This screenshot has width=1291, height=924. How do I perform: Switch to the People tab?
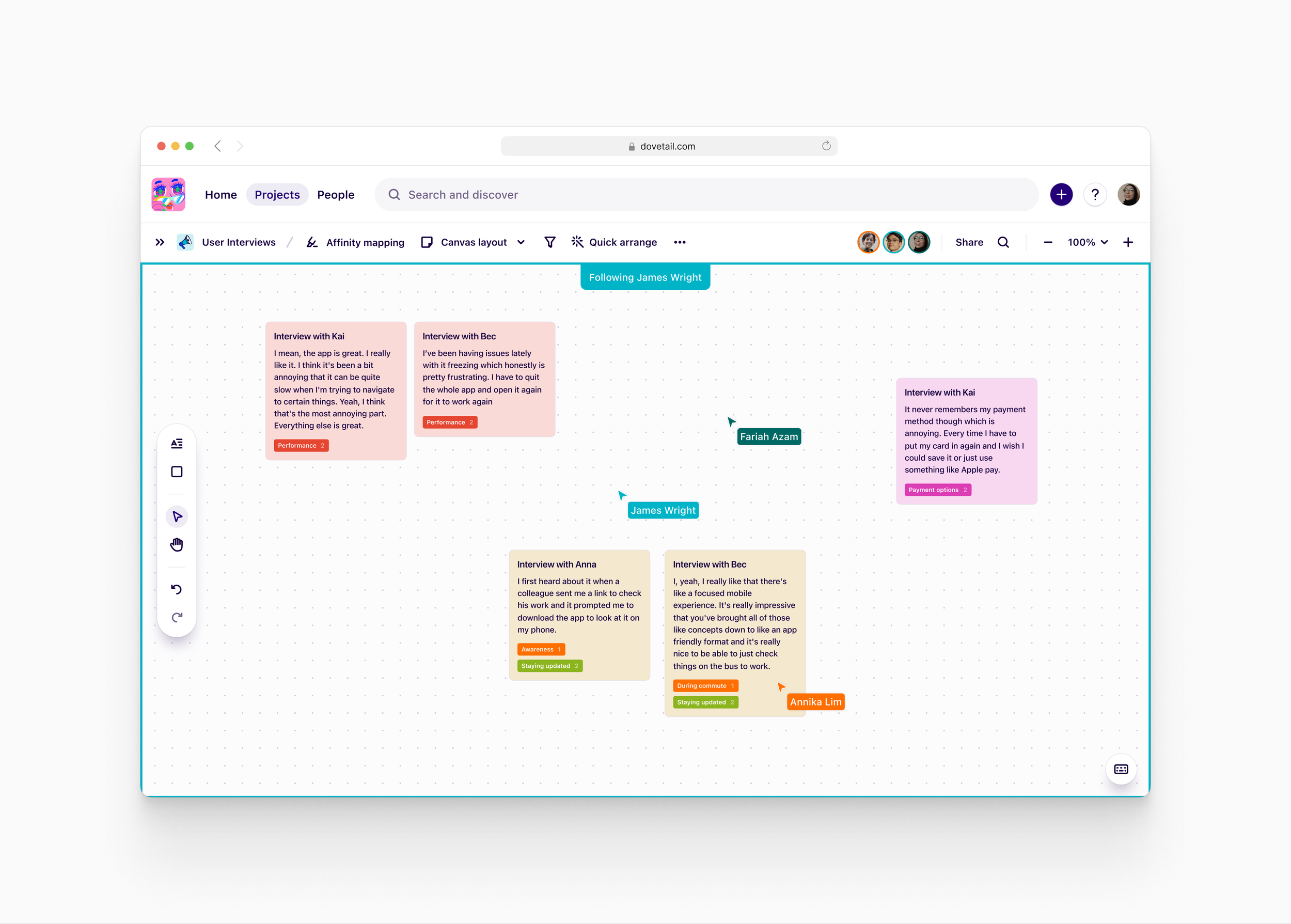pyautogui.click(x=336, y=195)
